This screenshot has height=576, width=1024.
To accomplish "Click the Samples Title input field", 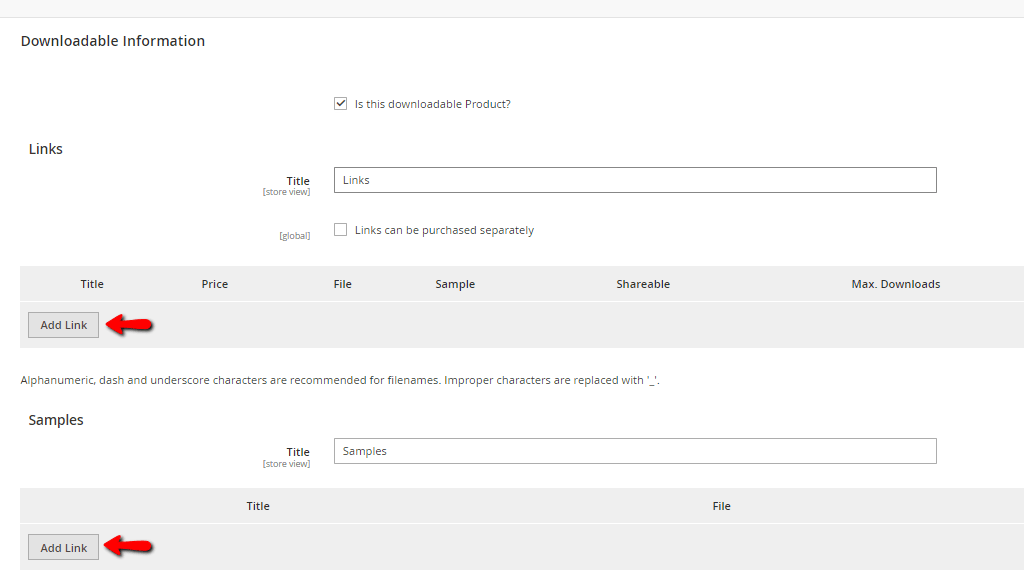I will point(634,451).
